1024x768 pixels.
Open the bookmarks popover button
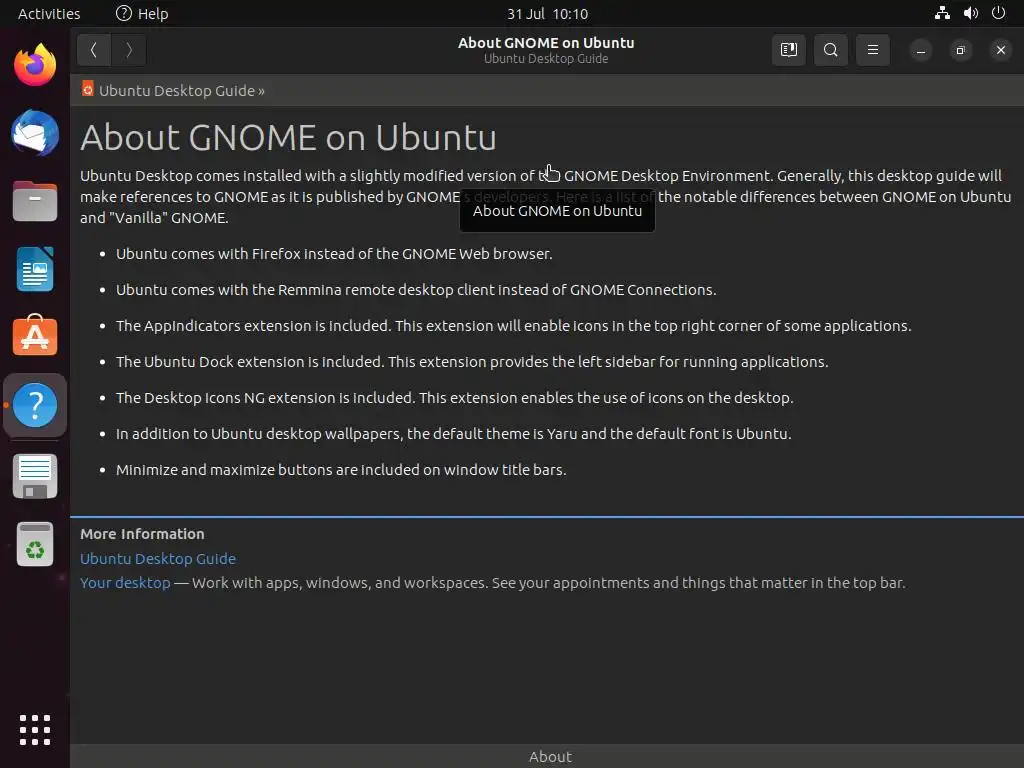pyautogui.click(x=788, y=49)
